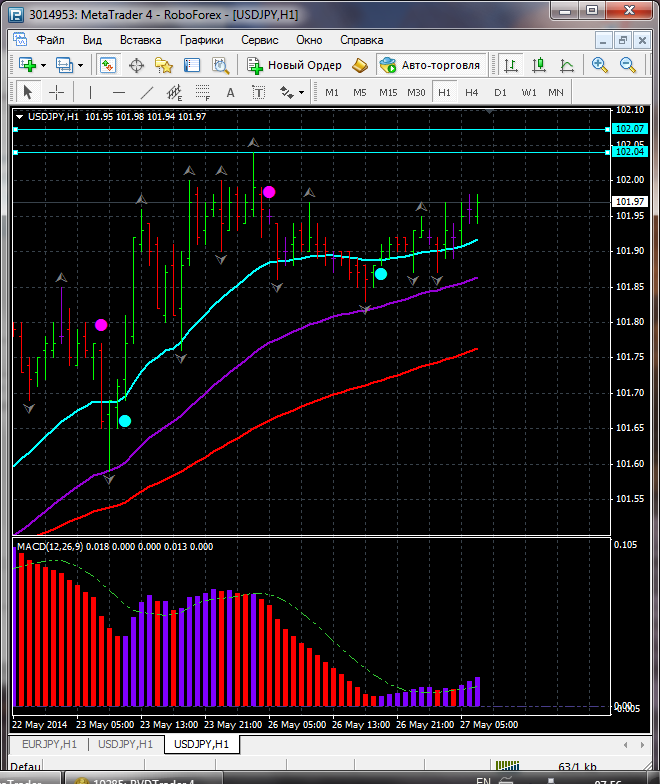Open the Сервис menu

[260, 40]
